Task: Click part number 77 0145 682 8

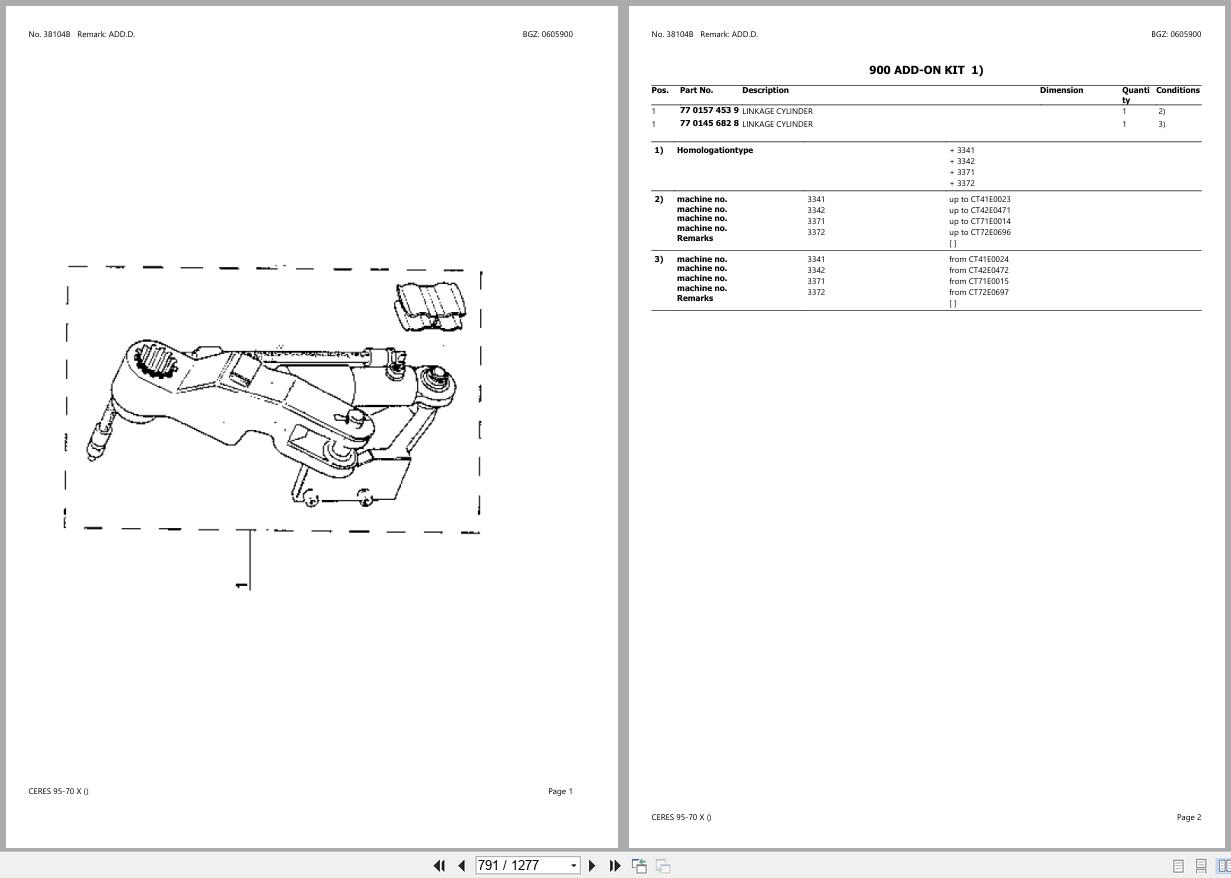Action: coord(709,123)
